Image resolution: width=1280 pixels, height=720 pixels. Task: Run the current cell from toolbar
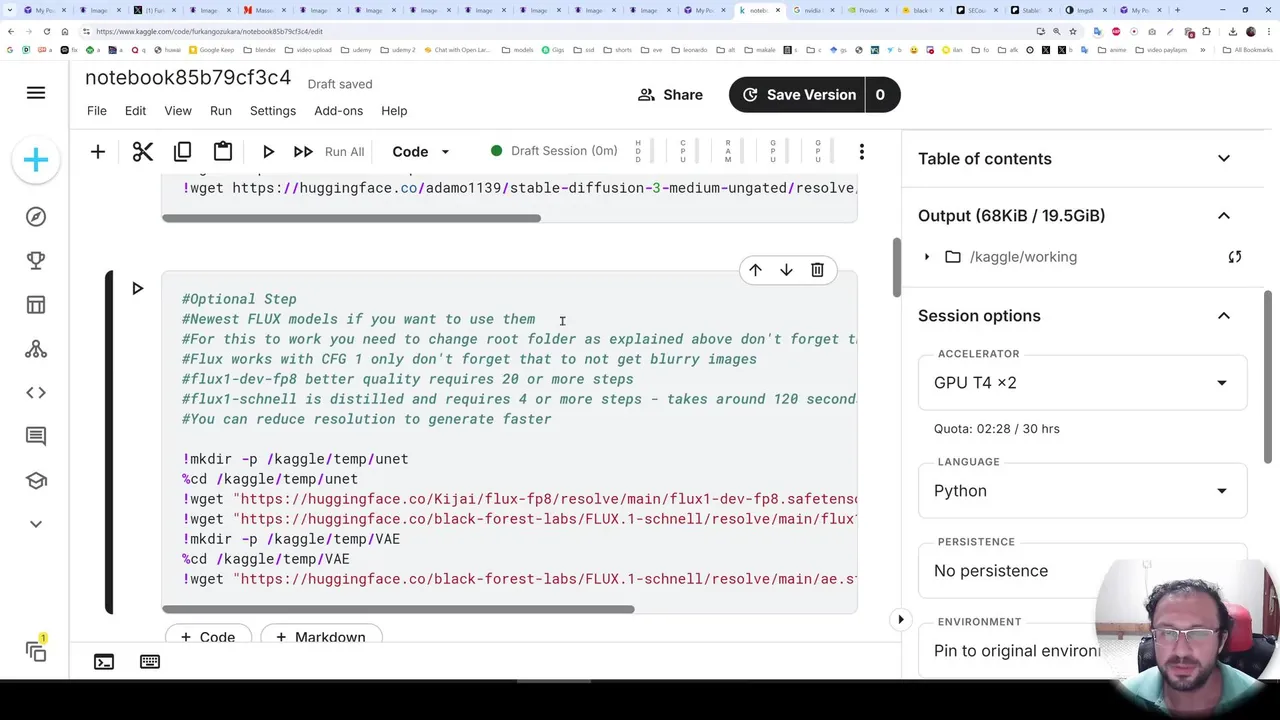268,152
